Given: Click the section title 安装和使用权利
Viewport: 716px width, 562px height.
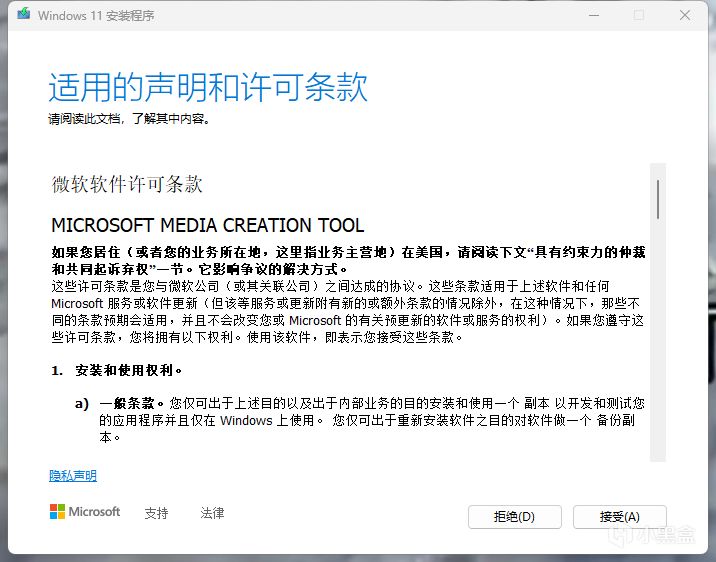Looking at the screenshot, I should pyautogui.click(x=128, y=370).
